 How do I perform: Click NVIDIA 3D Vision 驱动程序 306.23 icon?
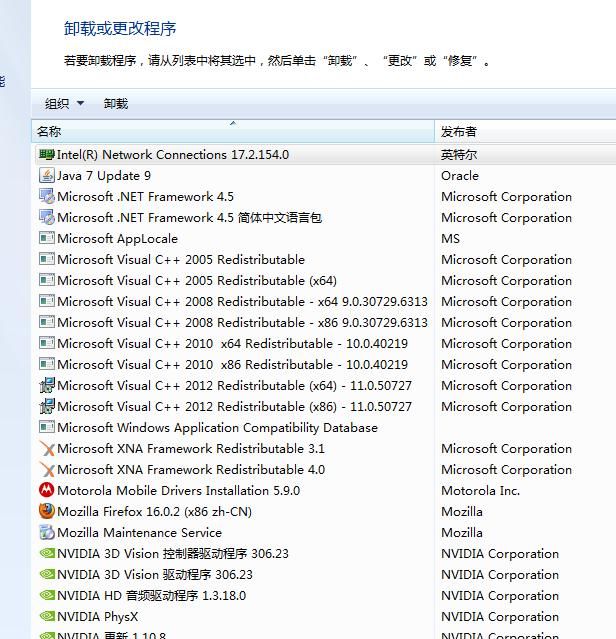click(x=46, y=575)
